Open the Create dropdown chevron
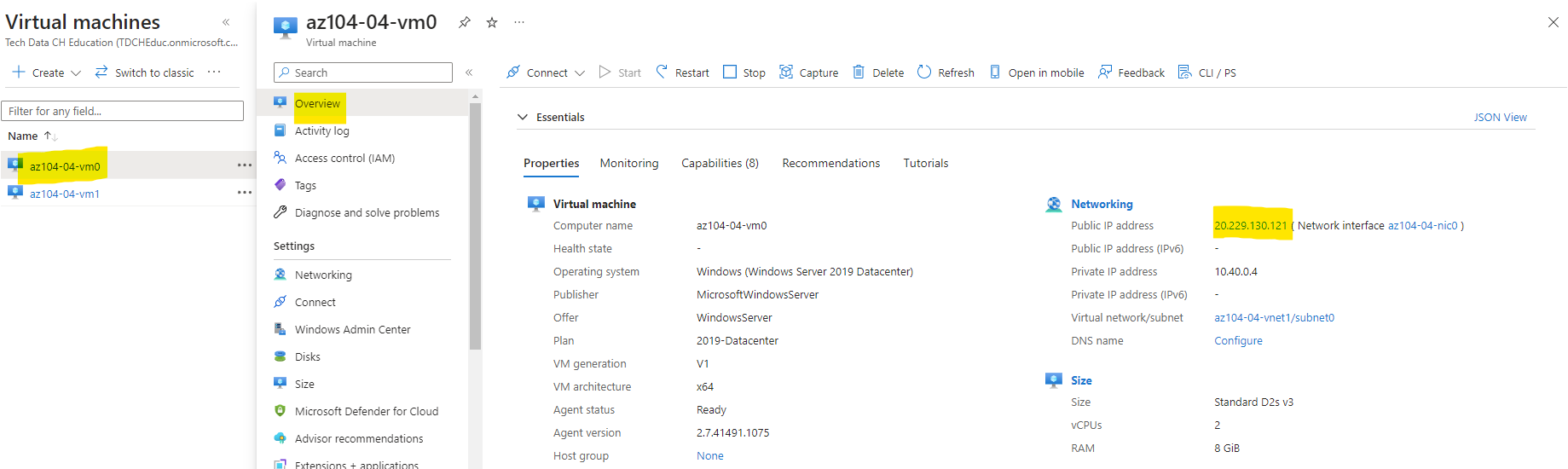Viewport: 1568px width, 469px height. [76, 73]
